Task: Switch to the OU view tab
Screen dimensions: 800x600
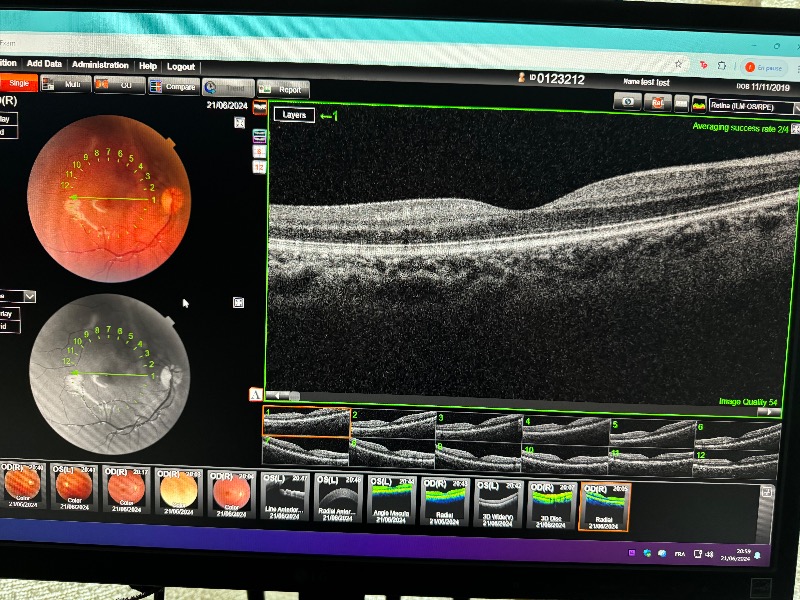Action: click(x=119, y=85)
